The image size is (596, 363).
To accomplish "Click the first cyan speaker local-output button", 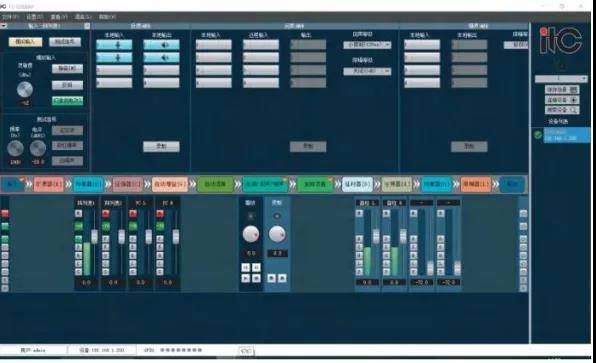I will 162,45.
